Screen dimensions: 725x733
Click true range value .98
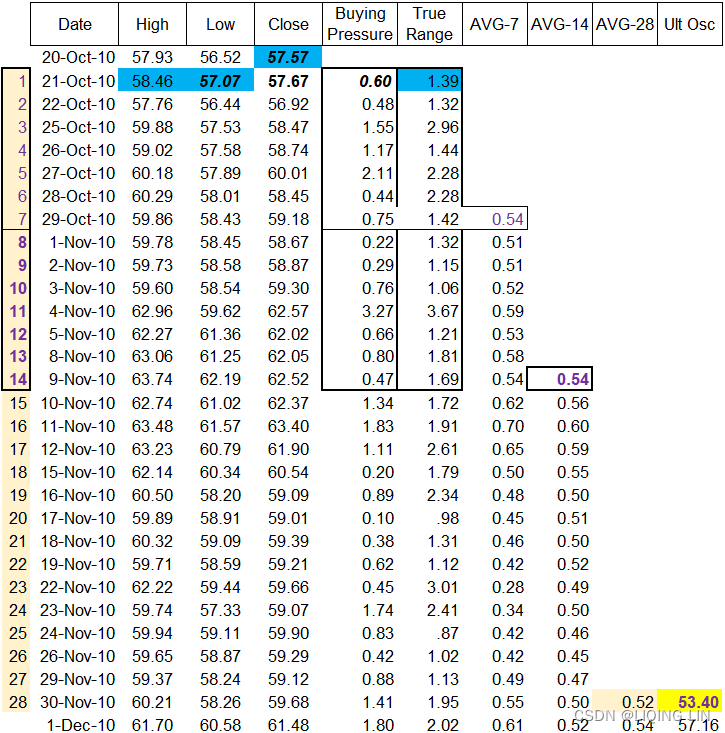(446, 518)
